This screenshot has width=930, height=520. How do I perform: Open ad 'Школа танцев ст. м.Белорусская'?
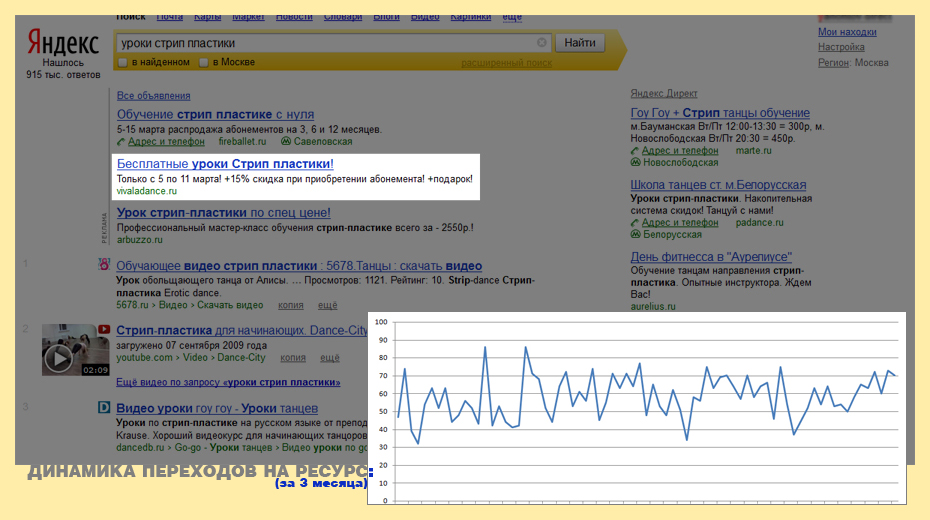pyautogui.click(x=718, y=184)
